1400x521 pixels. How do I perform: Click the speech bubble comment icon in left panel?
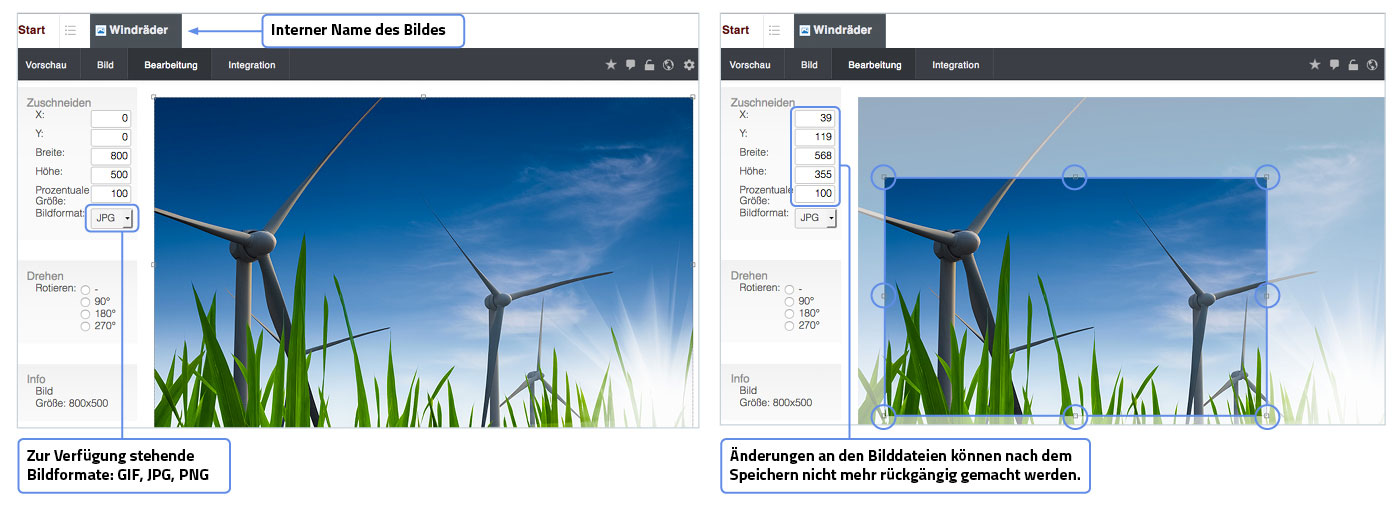(631, 65)
